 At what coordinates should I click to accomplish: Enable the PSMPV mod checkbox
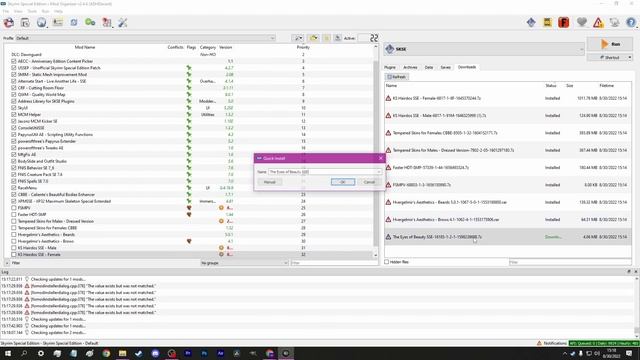14,208
